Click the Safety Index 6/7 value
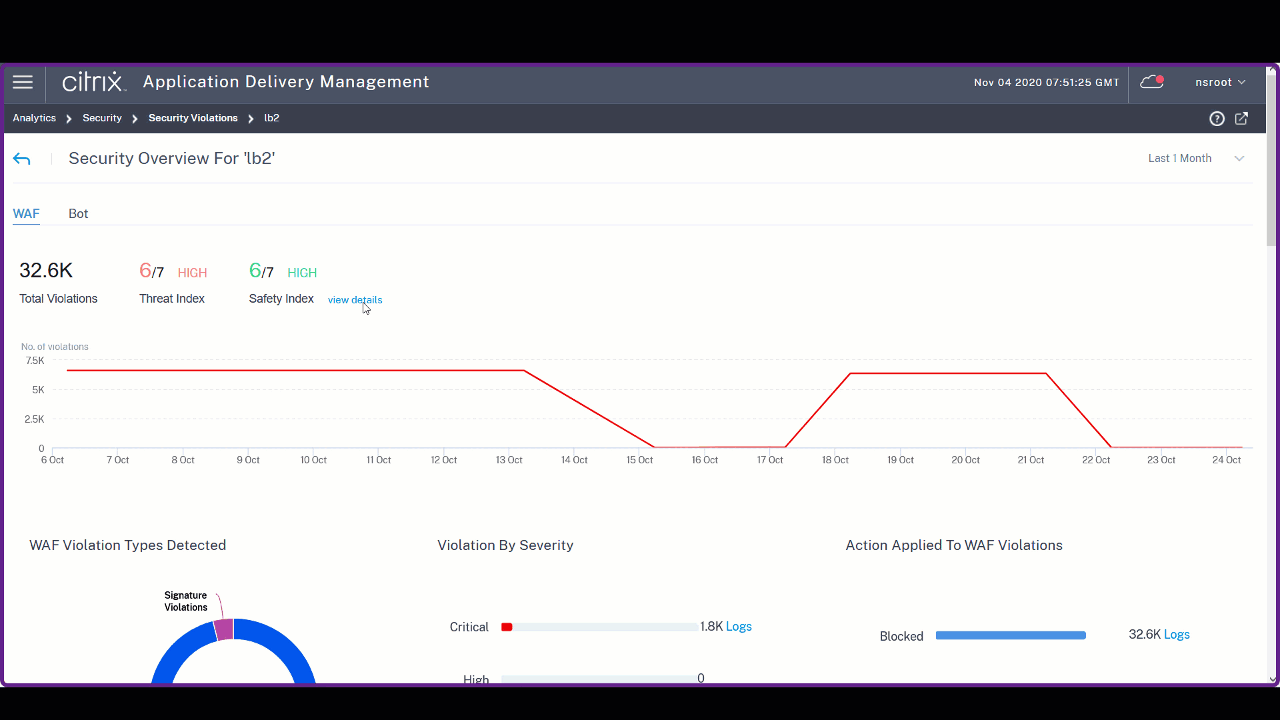Image resolution: width=1280 pixels, height=720 pixels. coord(261,271)
